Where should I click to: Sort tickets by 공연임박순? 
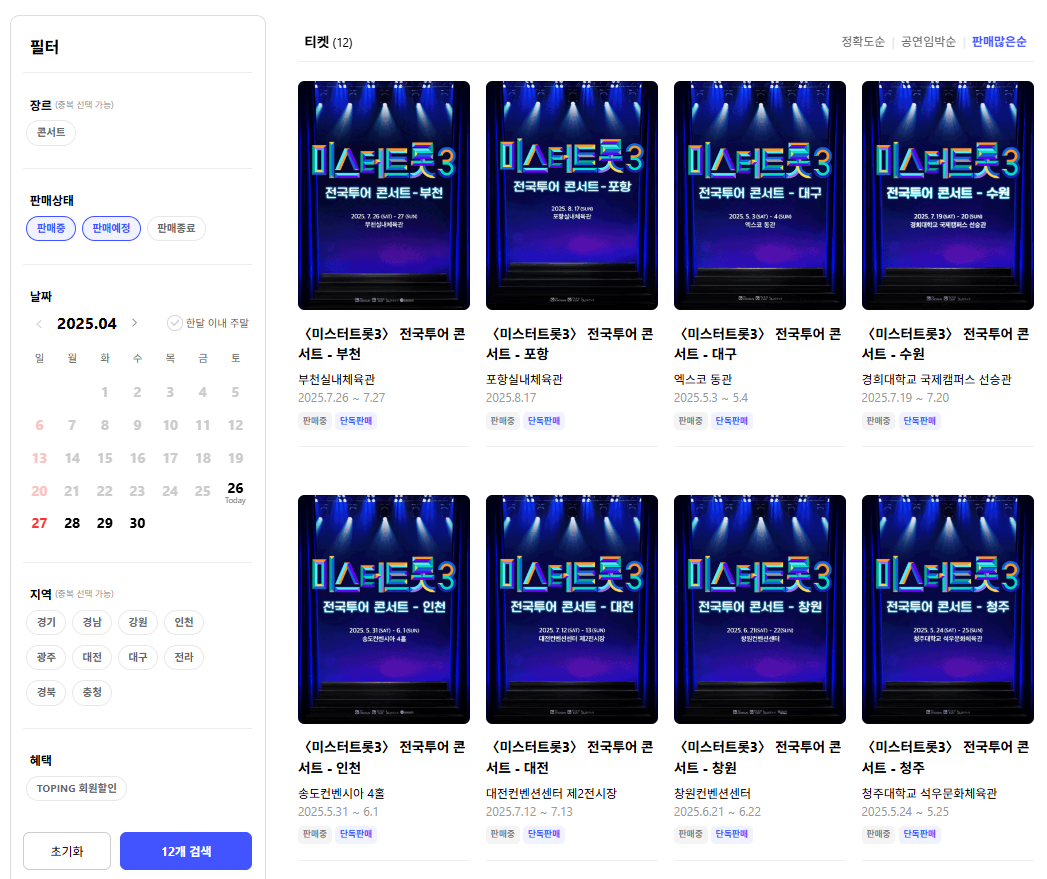pyautogui.click(x=928, y=42)
